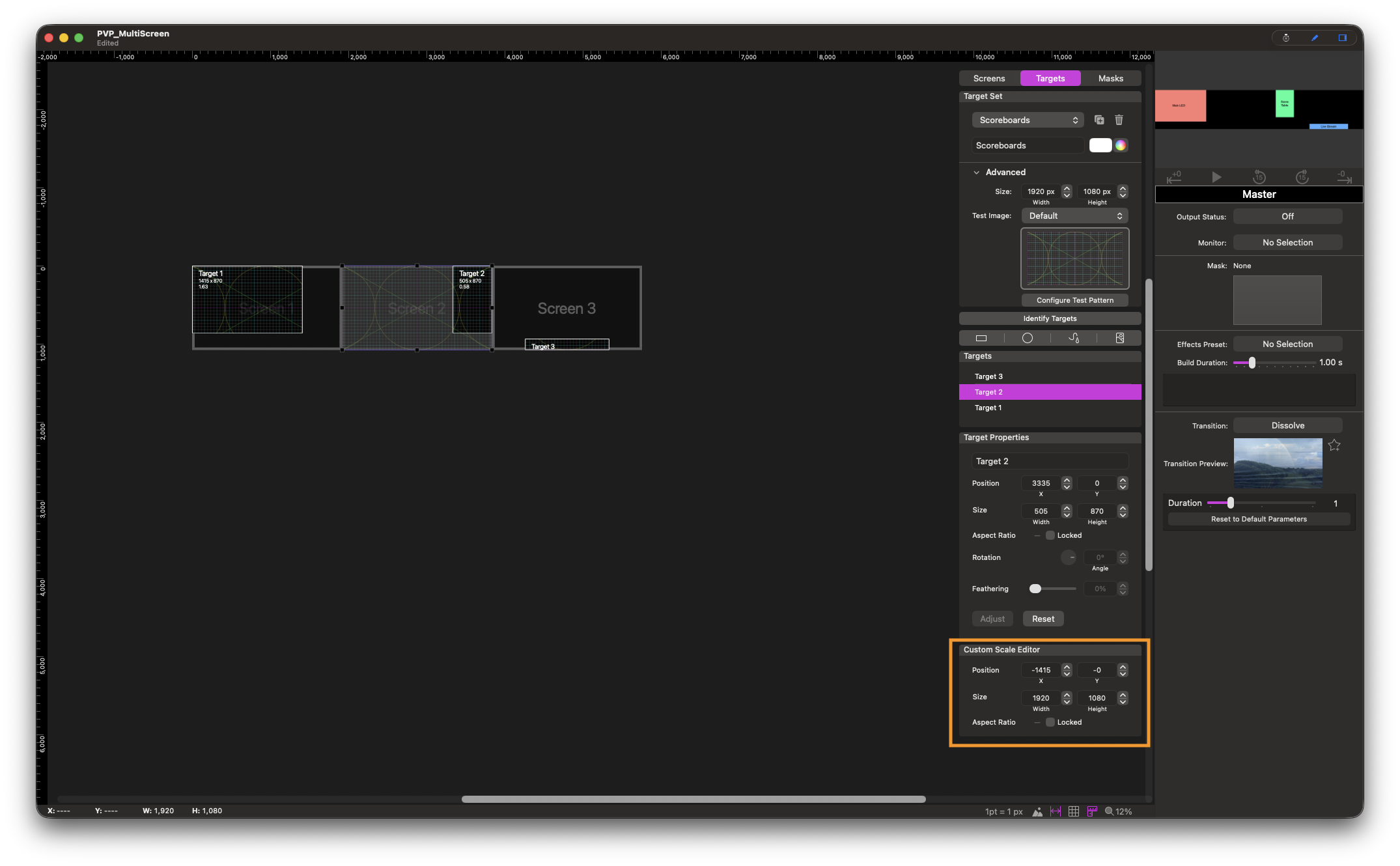Image resolution: width=1400 pixels, height=866 pixels.
Task: Toggle the grid icon in status bar
Action: coord(1074,811)
